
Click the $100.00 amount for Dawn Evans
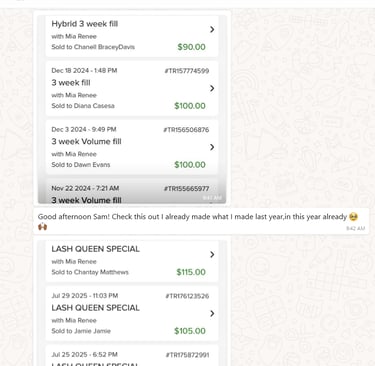coord(190,165)
